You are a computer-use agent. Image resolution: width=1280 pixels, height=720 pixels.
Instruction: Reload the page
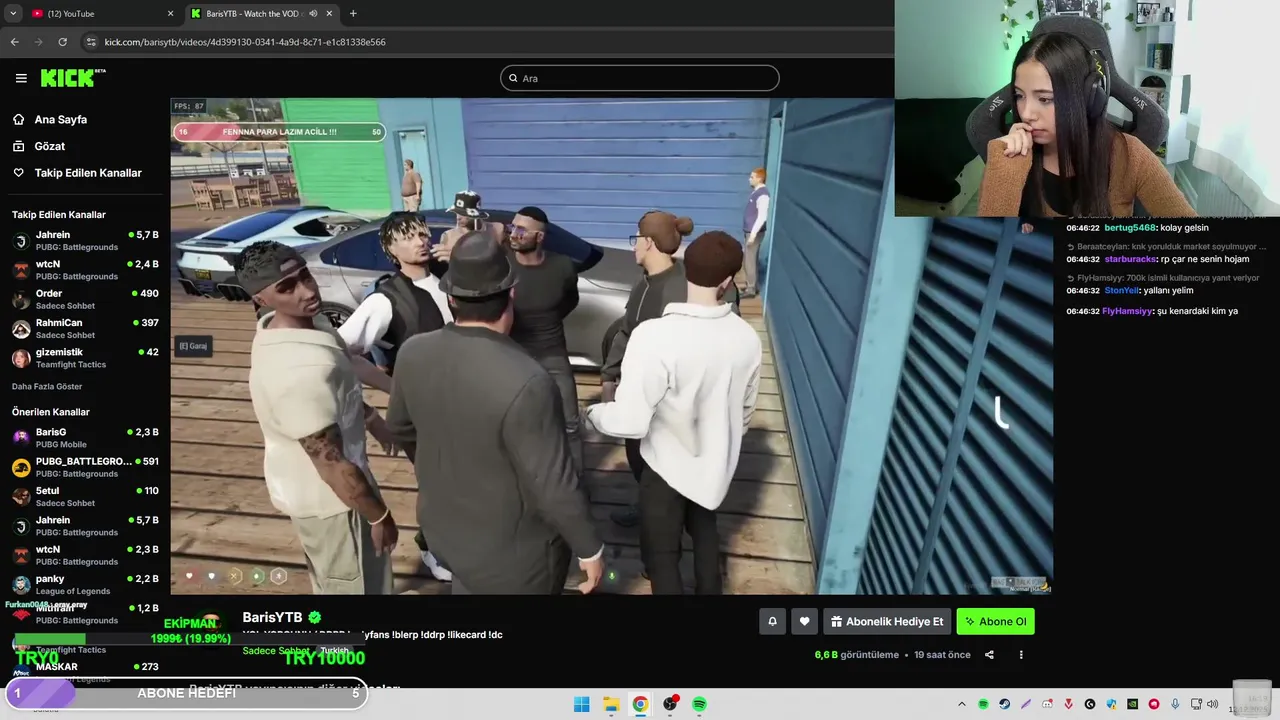(x=62, y=42)
